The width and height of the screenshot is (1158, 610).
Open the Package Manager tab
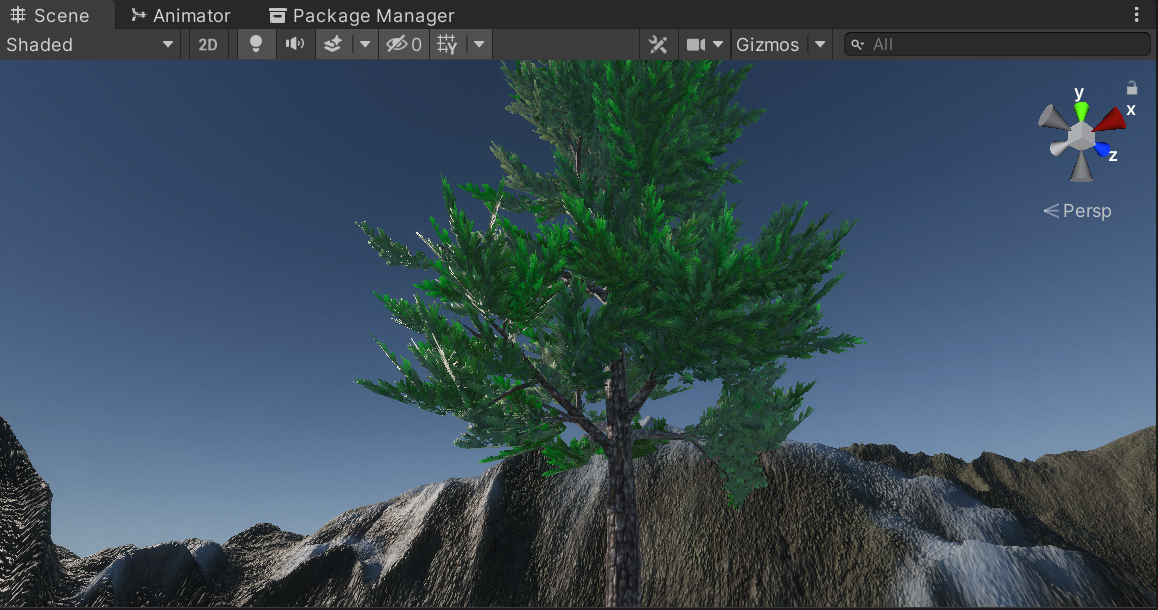click(361, 14)
